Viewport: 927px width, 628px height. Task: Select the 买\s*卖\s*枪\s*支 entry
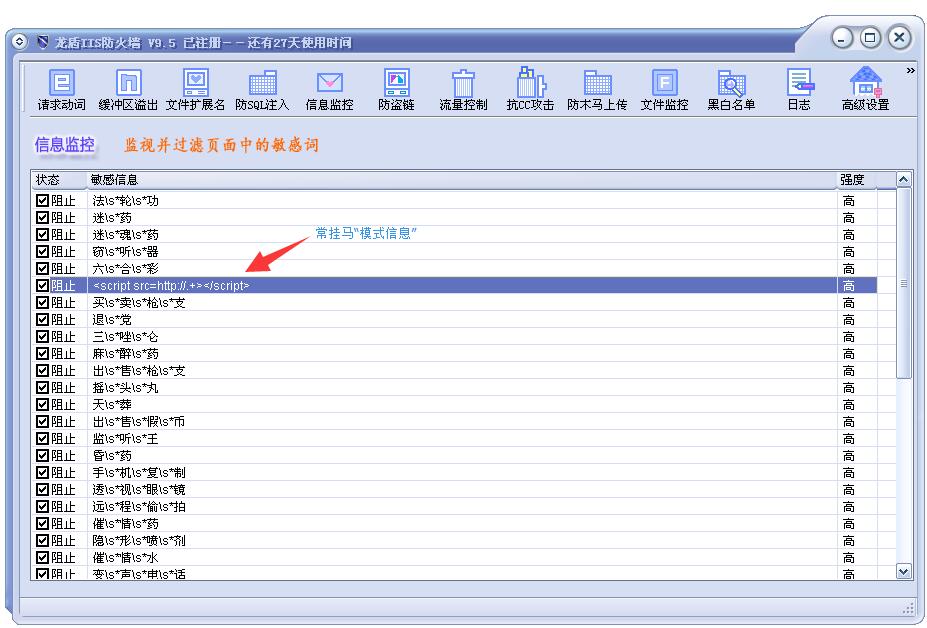click(x=139, y=303)
